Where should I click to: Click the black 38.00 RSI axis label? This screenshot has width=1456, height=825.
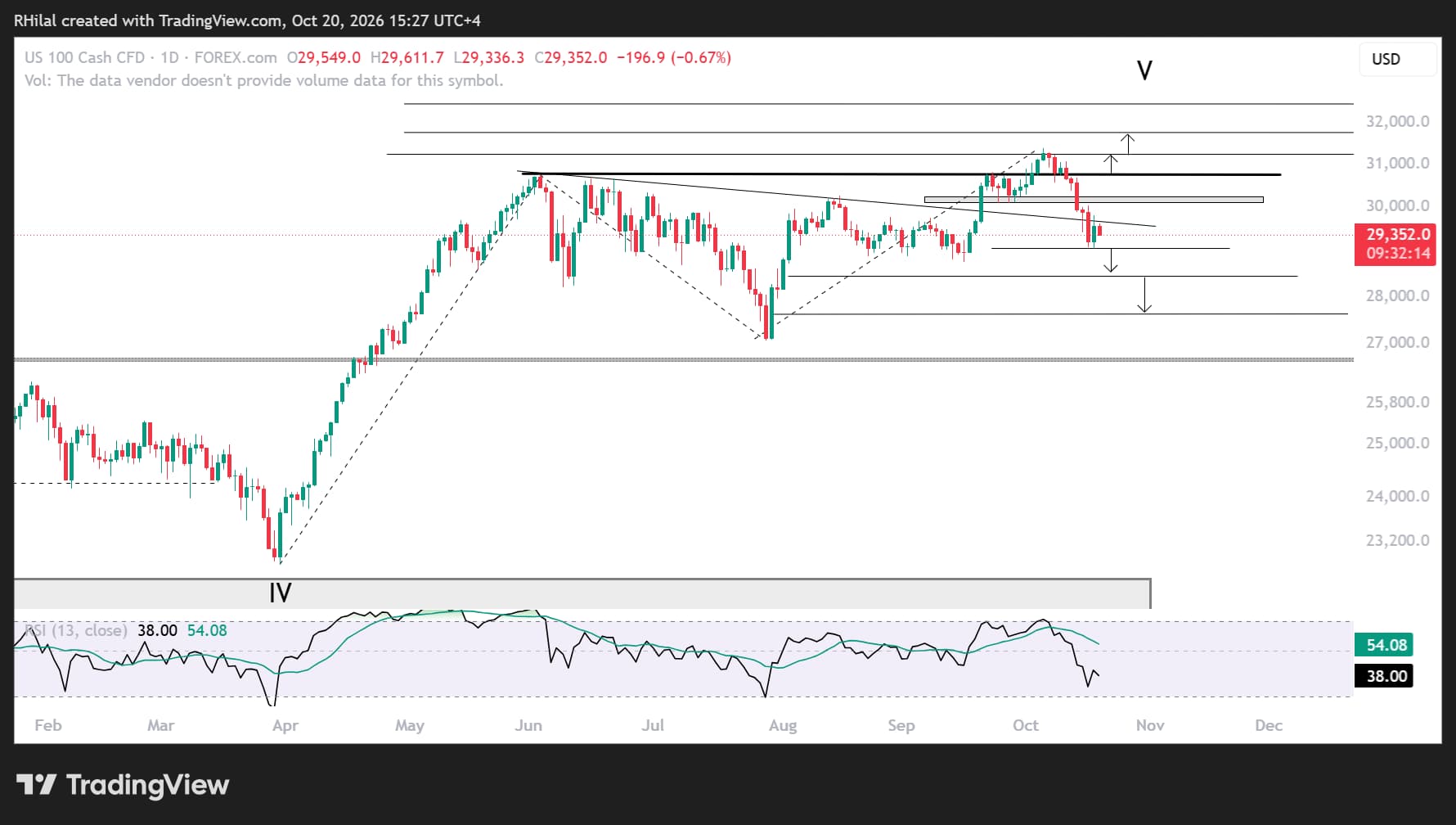pos(1384,676)
